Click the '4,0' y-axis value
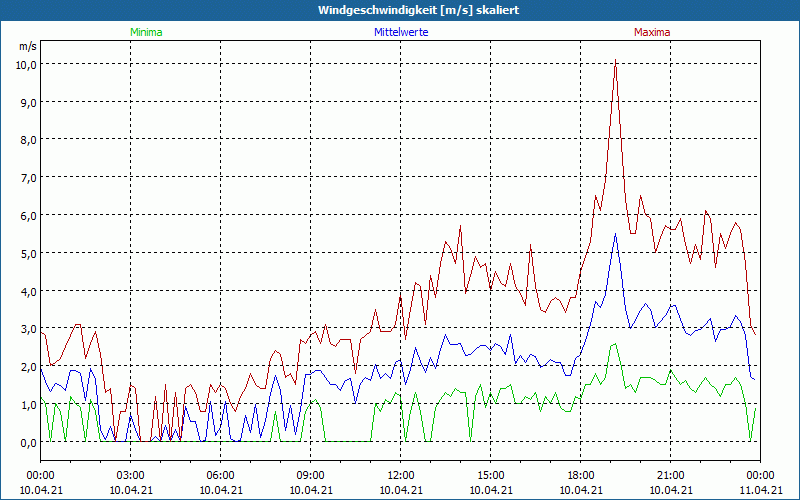800x500 pixels. tap(29, 291)
